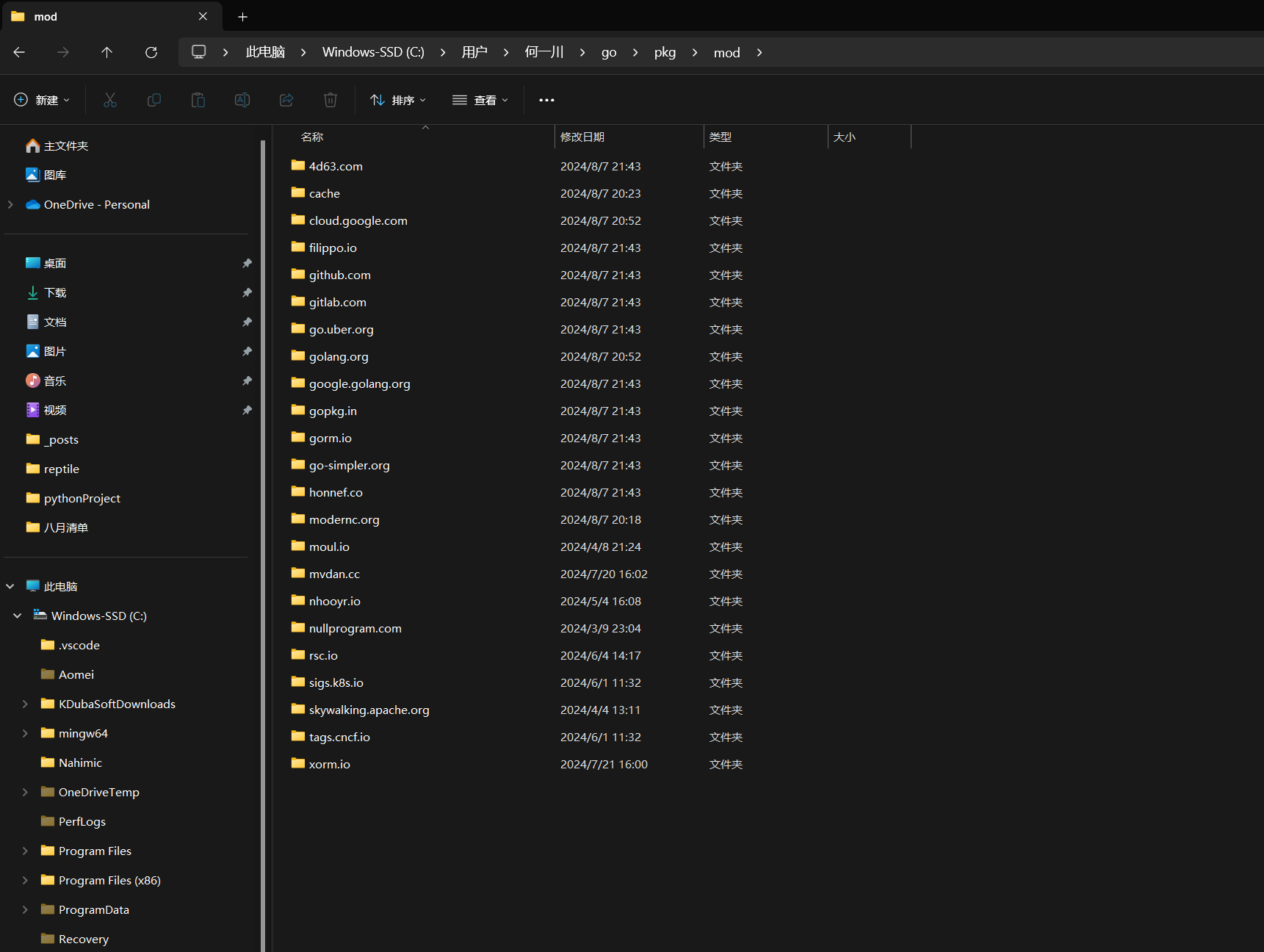Click the Share icon in toolbar
Viewport: 1264px width, 952px height.
(286, 100)
